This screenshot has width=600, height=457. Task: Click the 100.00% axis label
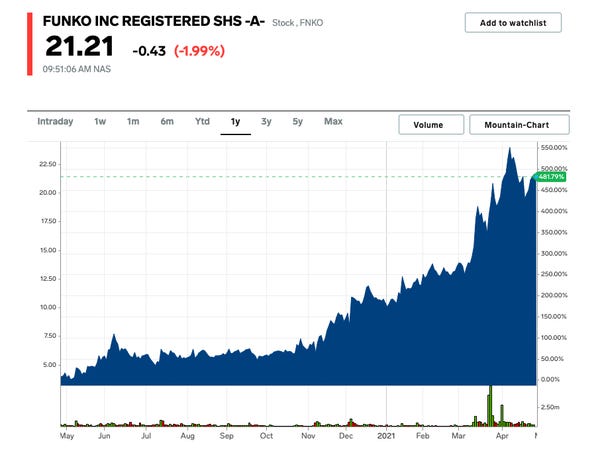[x=554, y=338]
